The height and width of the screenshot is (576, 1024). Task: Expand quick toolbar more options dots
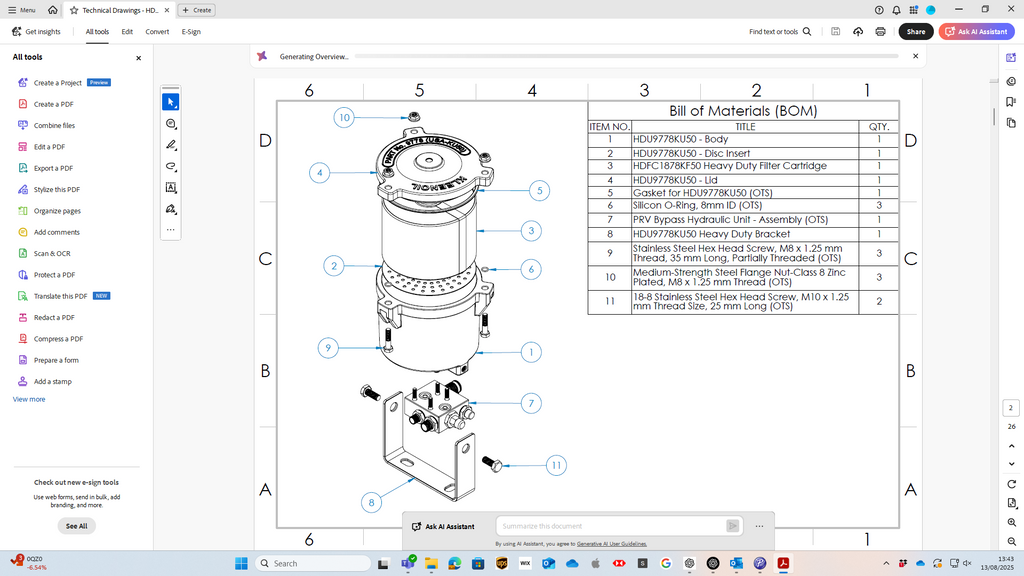(170, 229)
